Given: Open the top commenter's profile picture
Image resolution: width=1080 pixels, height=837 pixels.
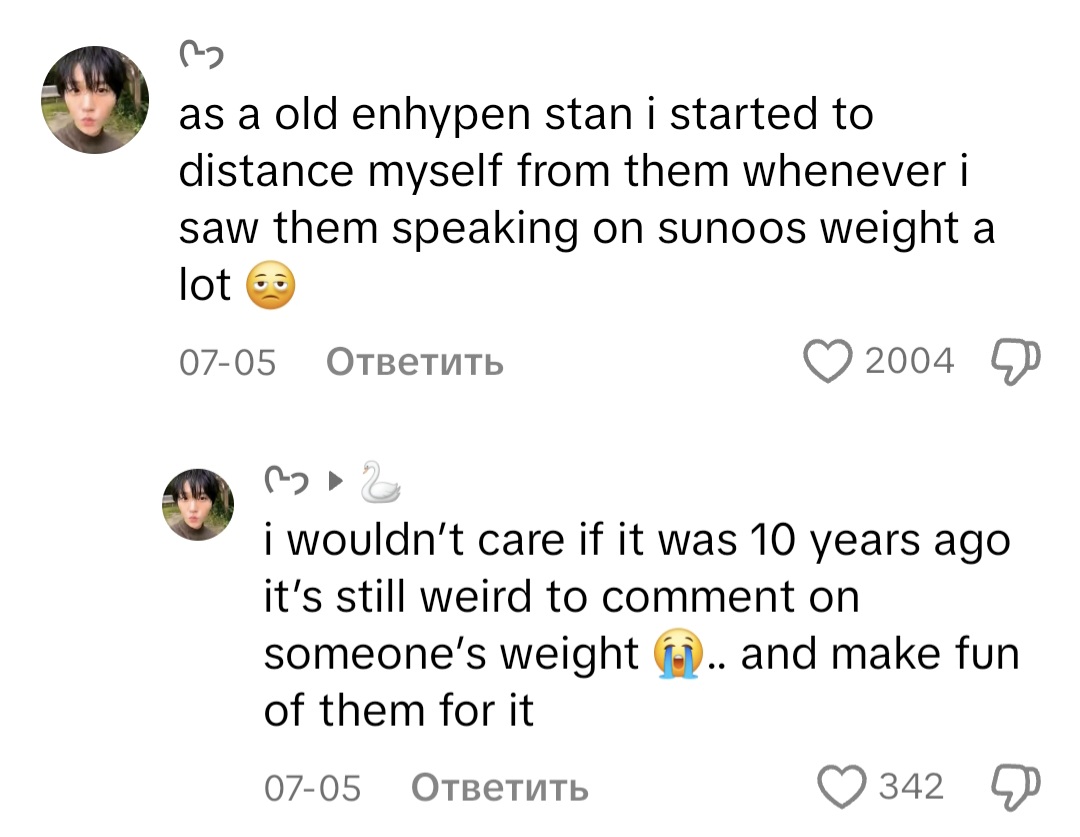Looking at the screenshot, I should [x=95, y=100].
